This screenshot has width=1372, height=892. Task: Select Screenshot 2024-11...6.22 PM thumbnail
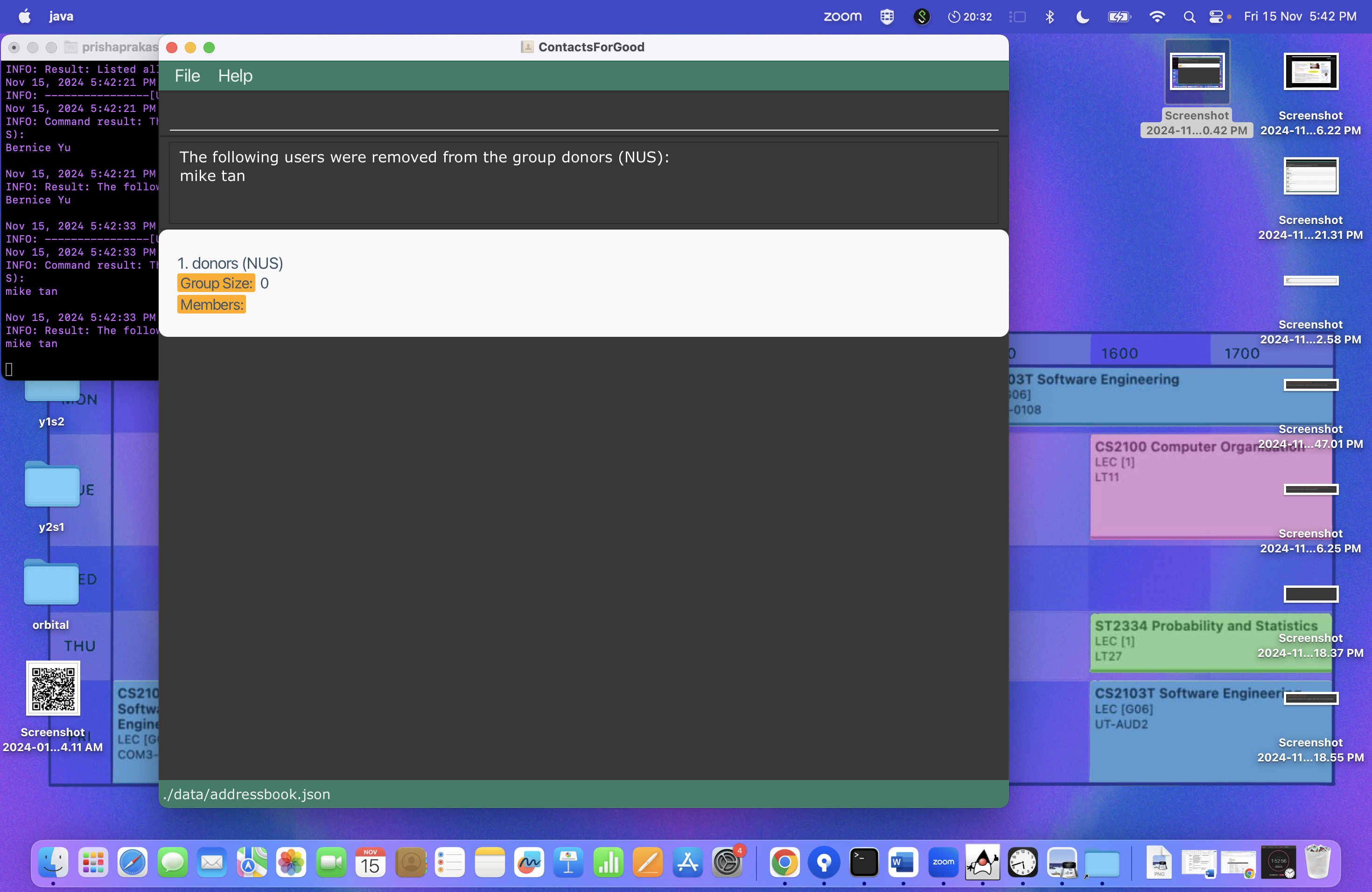(1310, 72)
